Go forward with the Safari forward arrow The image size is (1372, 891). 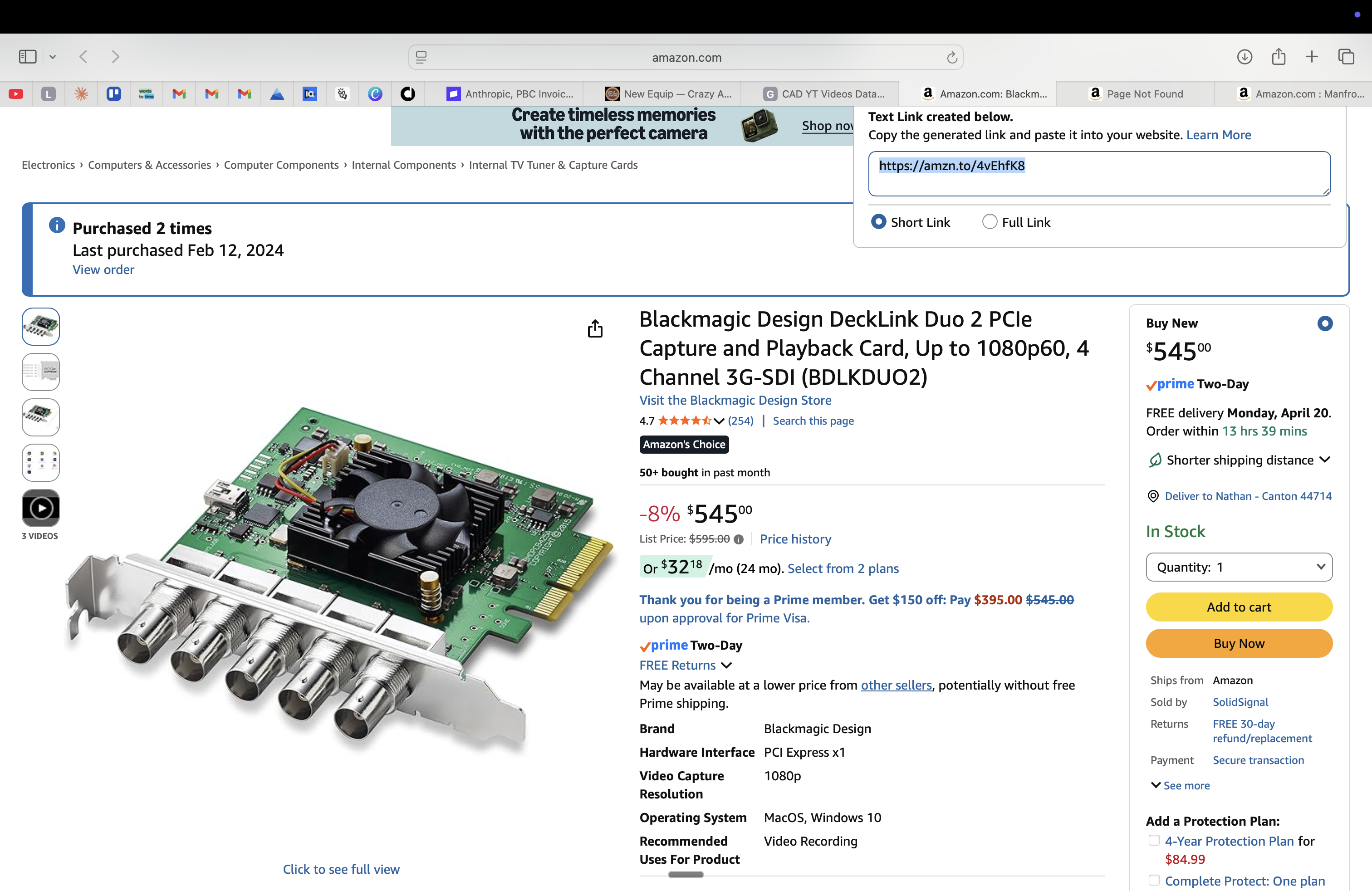115,56
